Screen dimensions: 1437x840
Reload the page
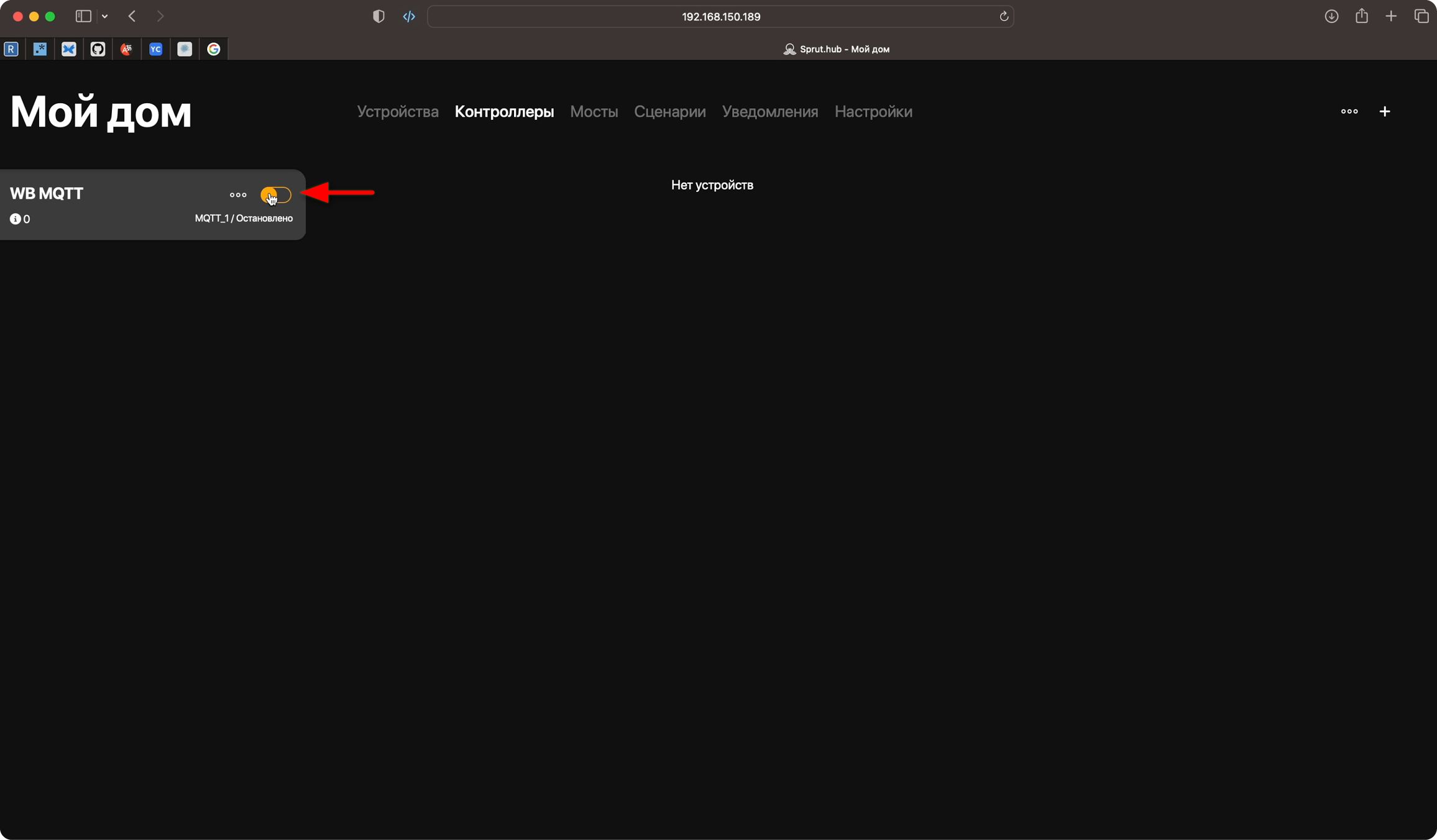(1004, 17)
